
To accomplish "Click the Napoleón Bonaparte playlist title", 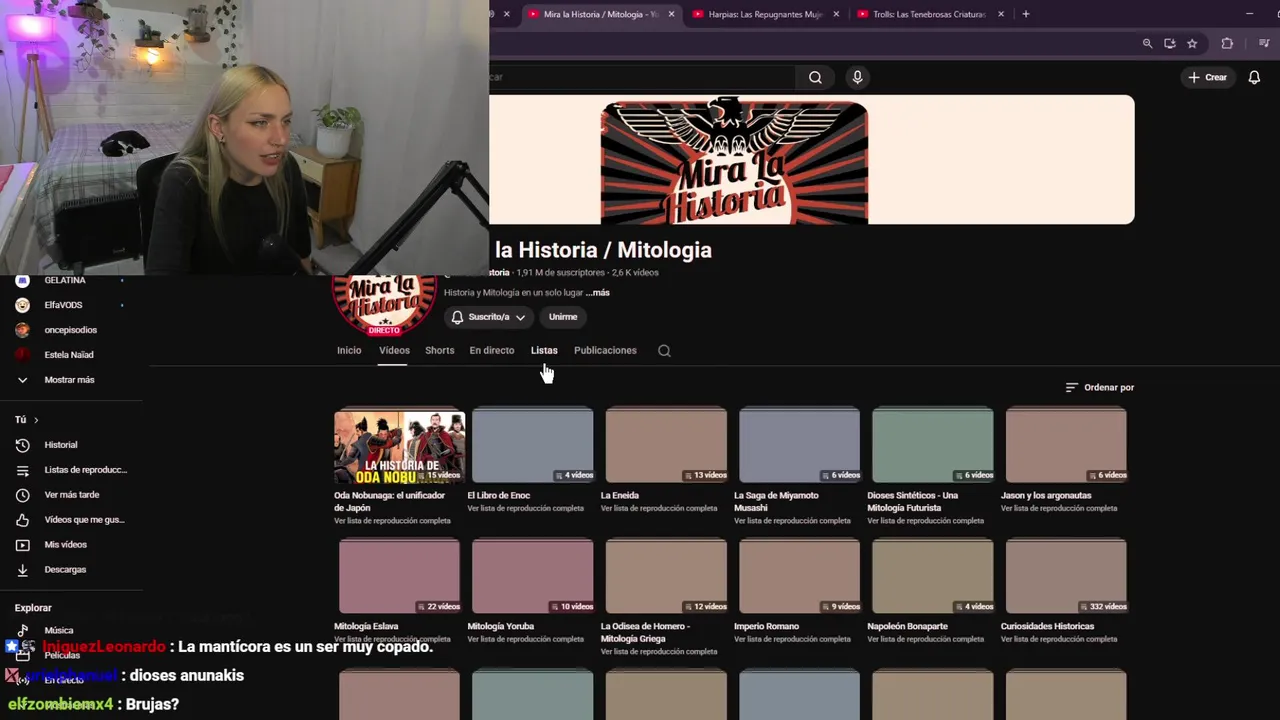I will tap(907, 626).
